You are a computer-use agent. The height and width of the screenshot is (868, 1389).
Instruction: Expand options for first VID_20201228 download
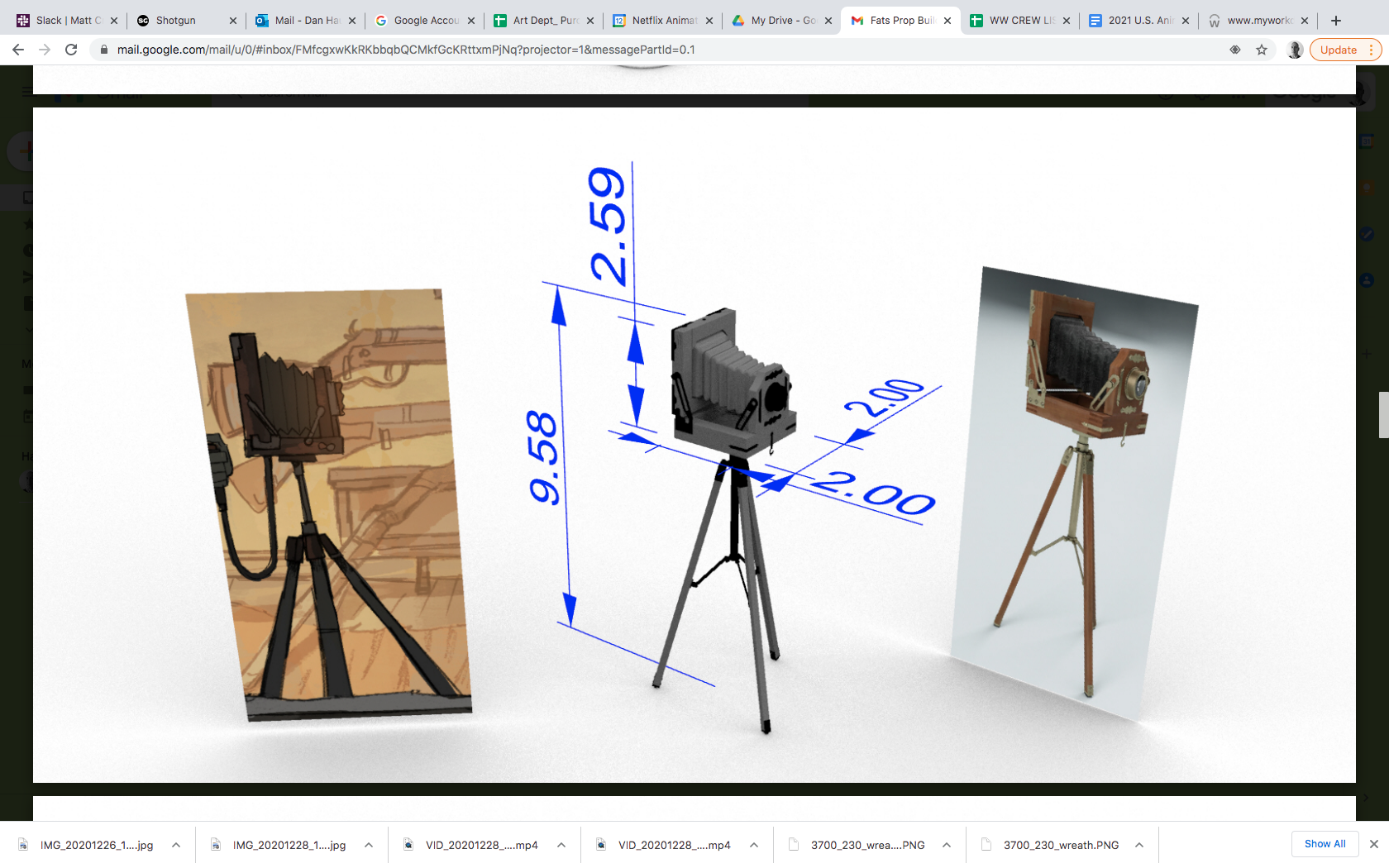pyautogui.click(x=561, y=845)
